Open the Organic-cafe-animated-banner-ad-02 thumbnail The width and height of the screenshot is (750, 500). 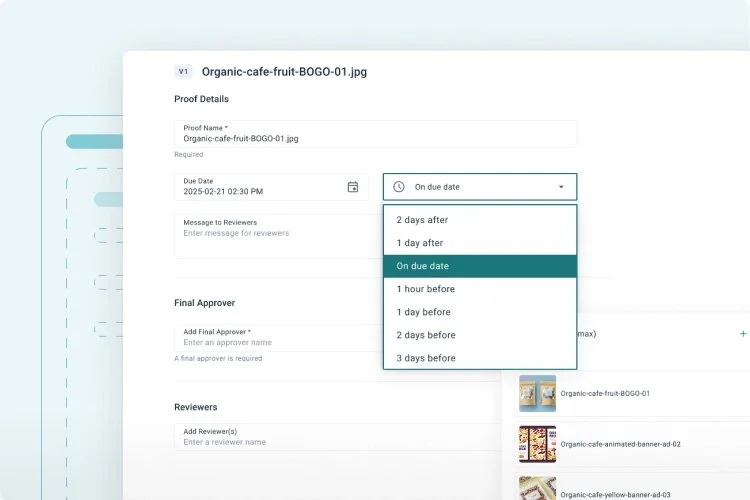[x=538, y=444]
